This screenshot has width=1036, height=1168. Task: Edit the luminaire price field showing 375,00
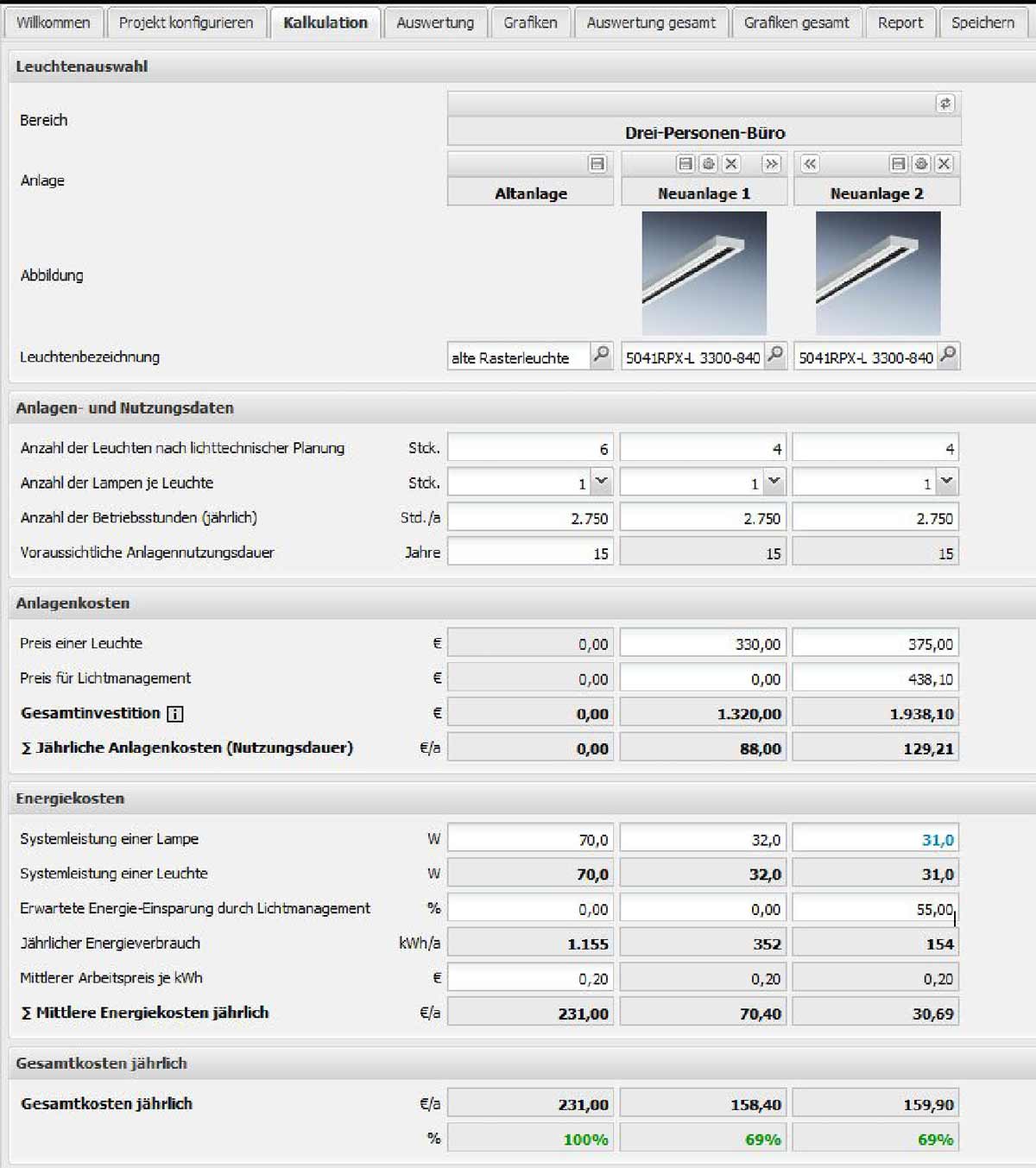pos(875,644)
